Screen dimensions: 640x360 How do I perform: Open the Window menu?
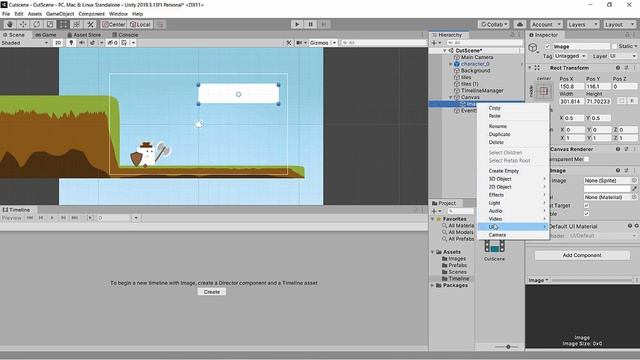click(118, 14)
